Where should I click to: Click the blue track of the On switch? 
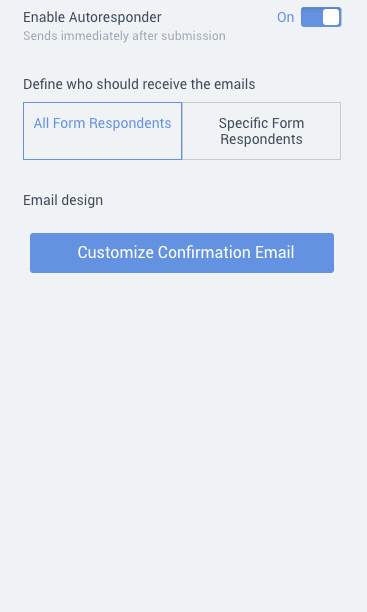[x=311, y=17]
